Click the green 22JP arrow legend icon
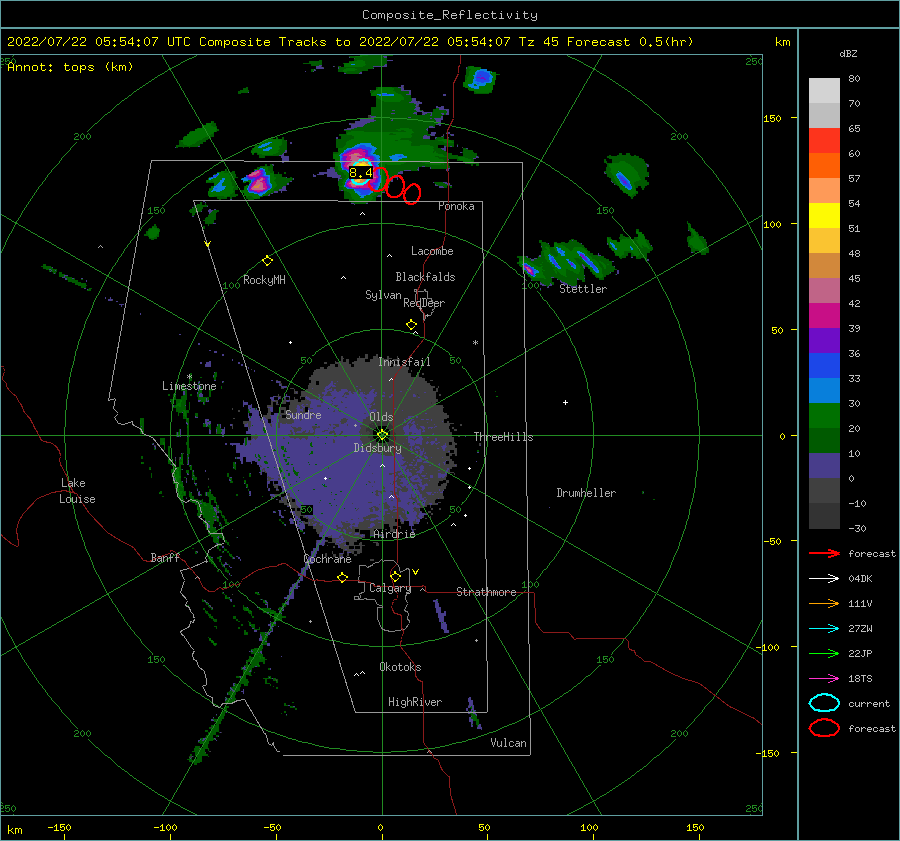900x841 pixels. pyautogui.click(x=824, y=653)
